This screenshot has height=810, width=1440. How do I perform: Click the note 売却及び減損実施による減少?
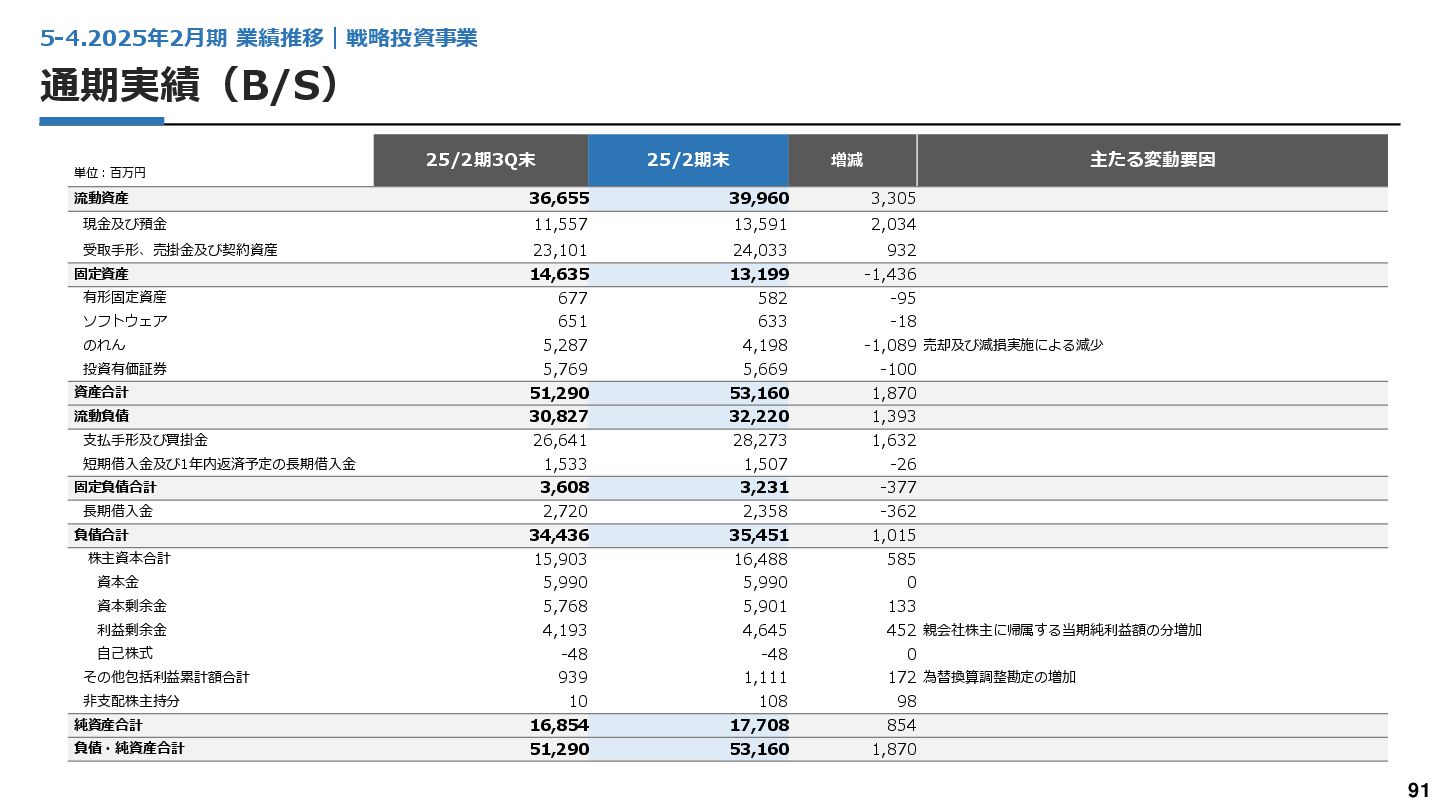(1013, 345)
